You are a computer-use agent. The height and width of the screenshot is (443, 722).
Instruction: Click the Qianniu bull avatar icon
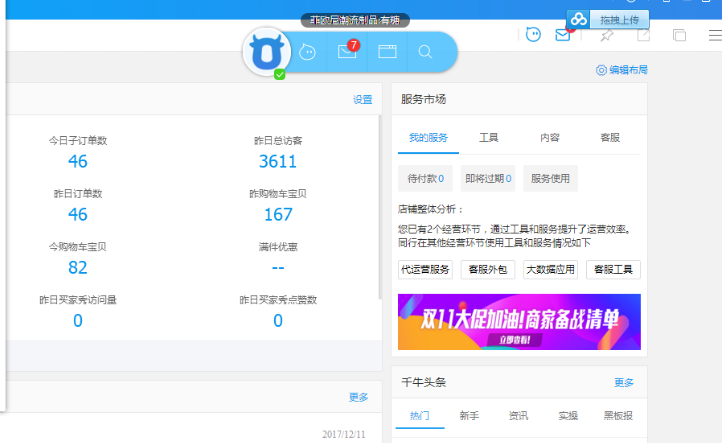(268, 52)
